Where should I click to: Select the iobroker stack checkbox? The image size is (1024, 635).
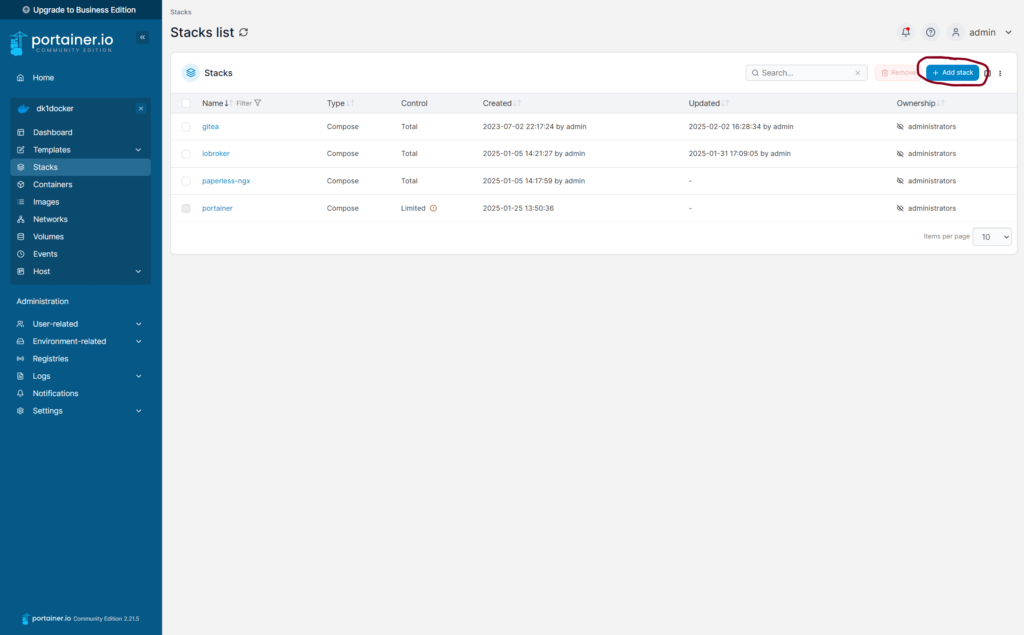186,154
